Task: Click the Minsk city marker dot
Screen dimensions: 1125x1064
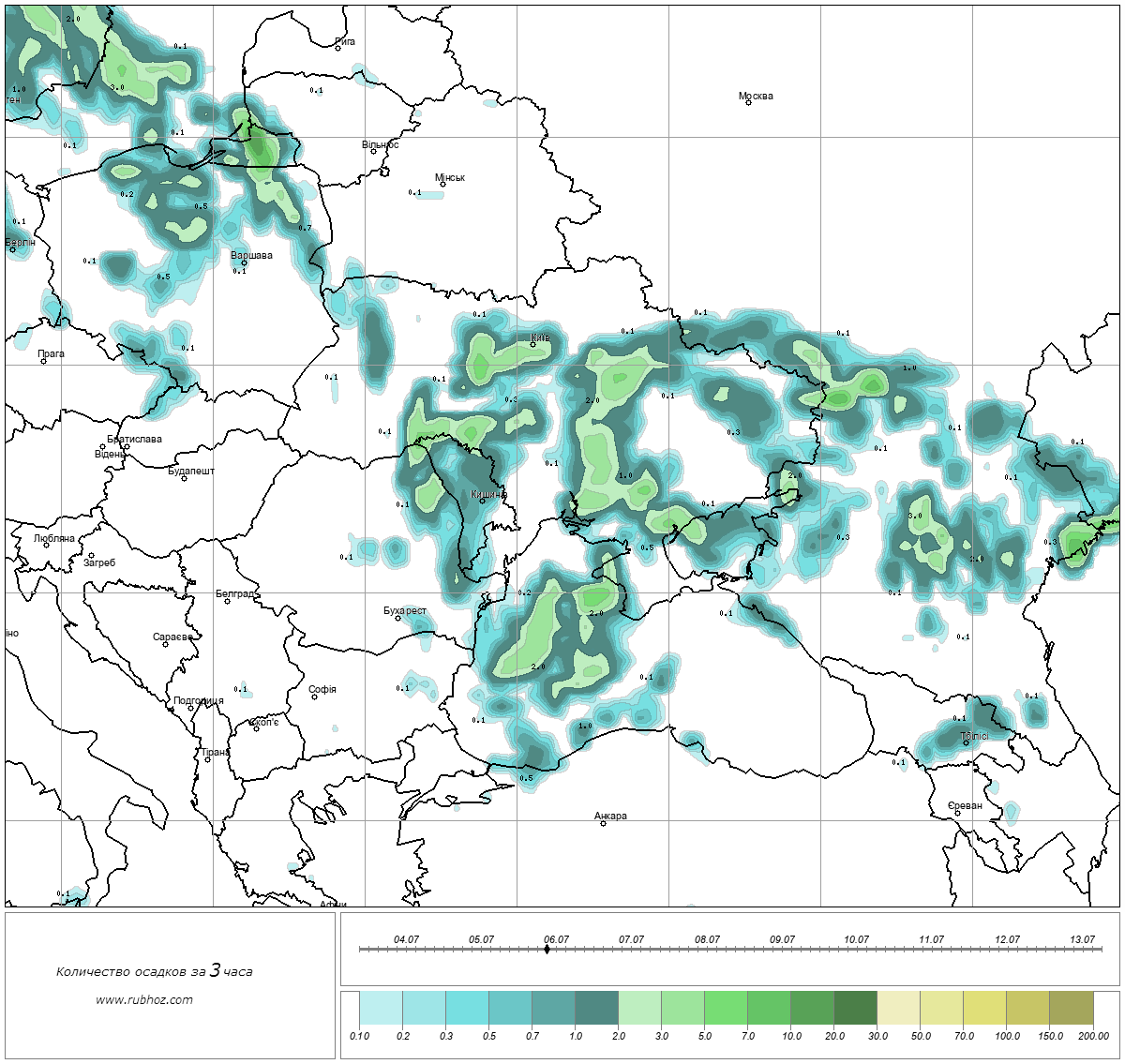Action: (442, 185)
